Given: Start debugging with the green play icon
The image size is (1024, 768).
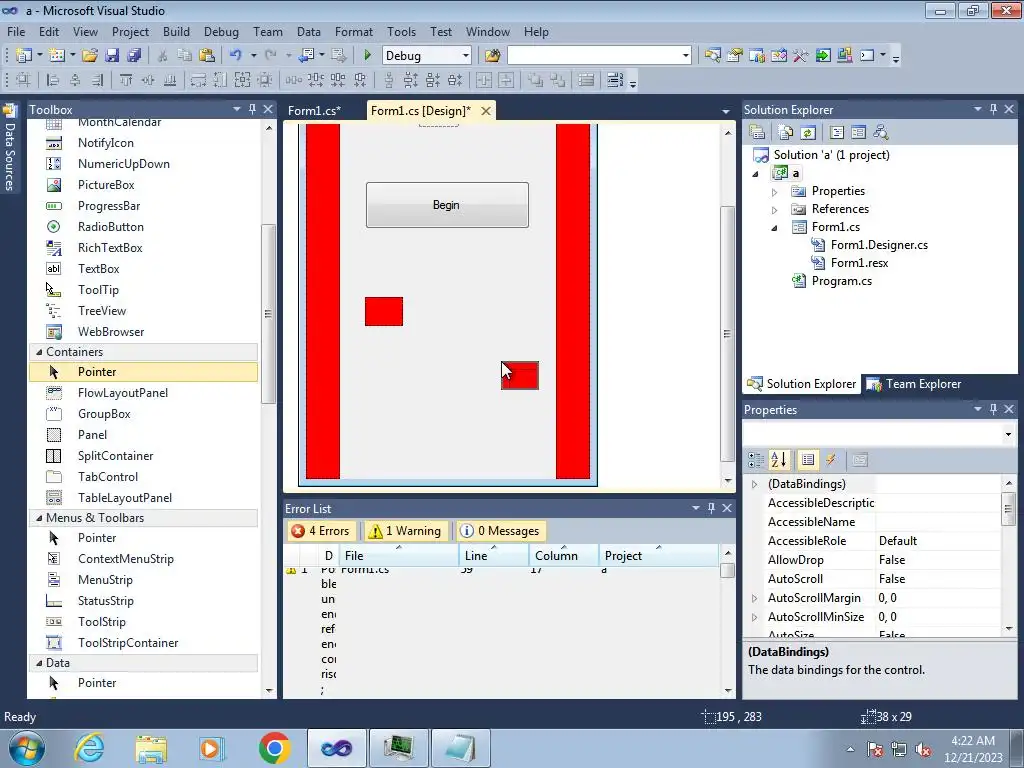Looking at the screenshot, I should click(367, 56).
